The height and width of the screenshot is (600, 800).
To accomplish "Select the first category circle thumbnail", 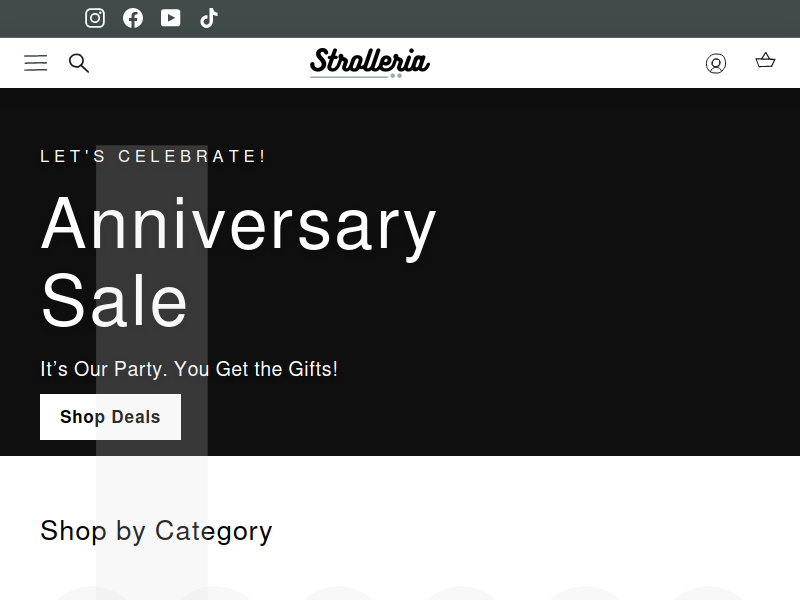I will point(93,593).
